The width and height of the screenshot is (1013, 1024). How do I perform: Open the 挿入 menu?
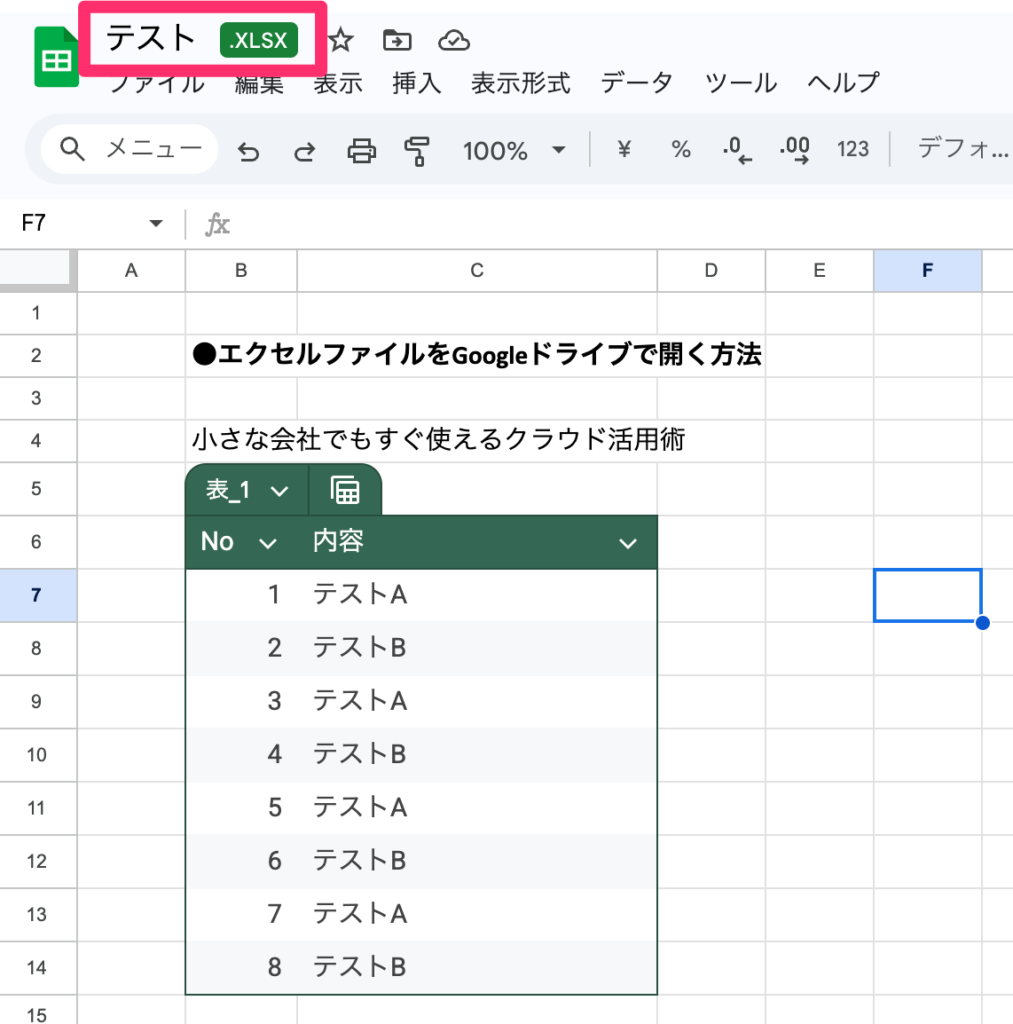pos(416,84)
